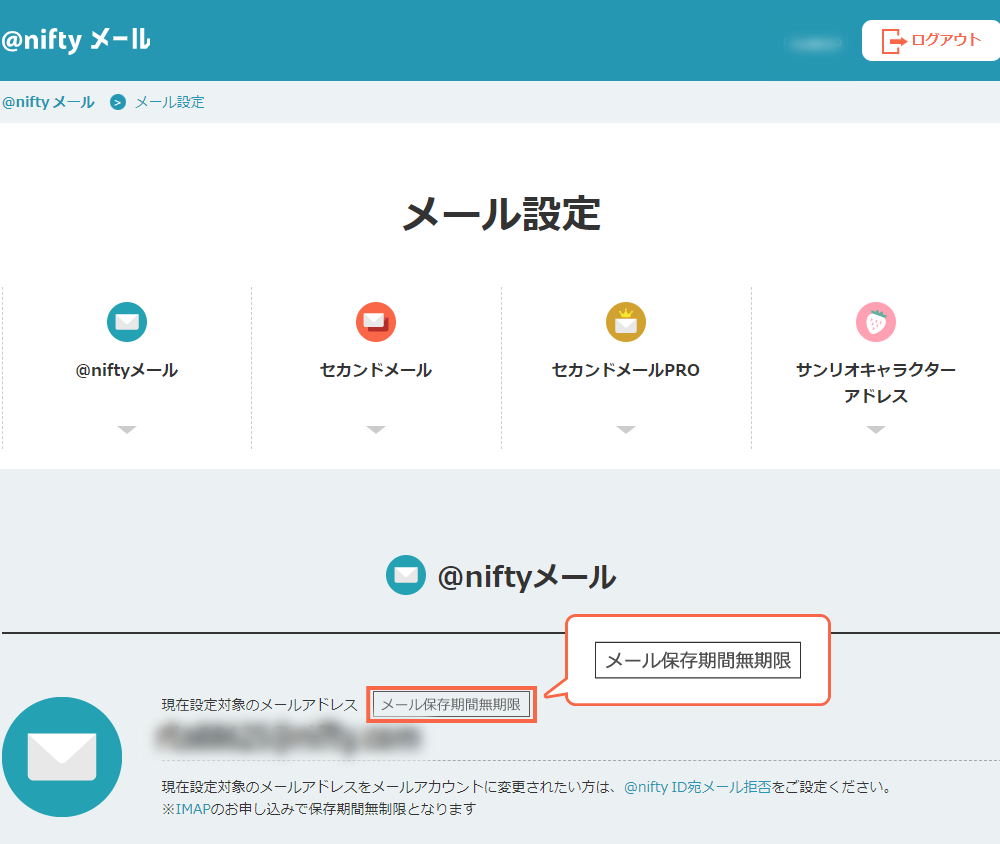Expand the arrow under セカンドメール
Screen dimensions: 1000x844
point(376,429)
